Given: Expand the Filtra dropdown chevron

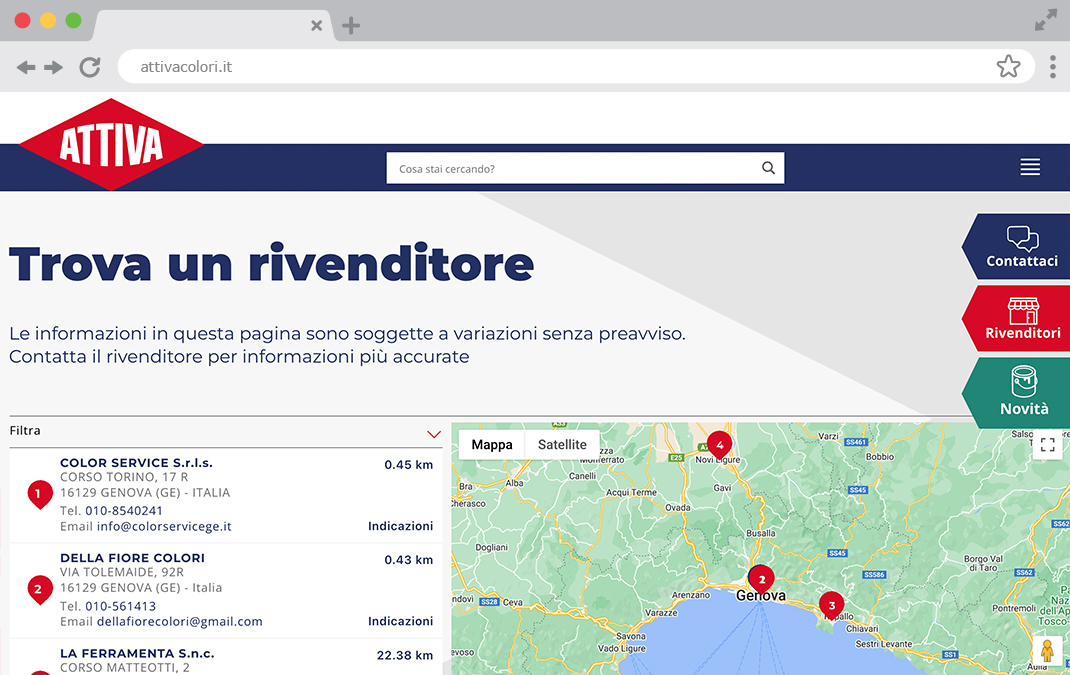Looking at the screenshot, I should click(x=434, y=434).
